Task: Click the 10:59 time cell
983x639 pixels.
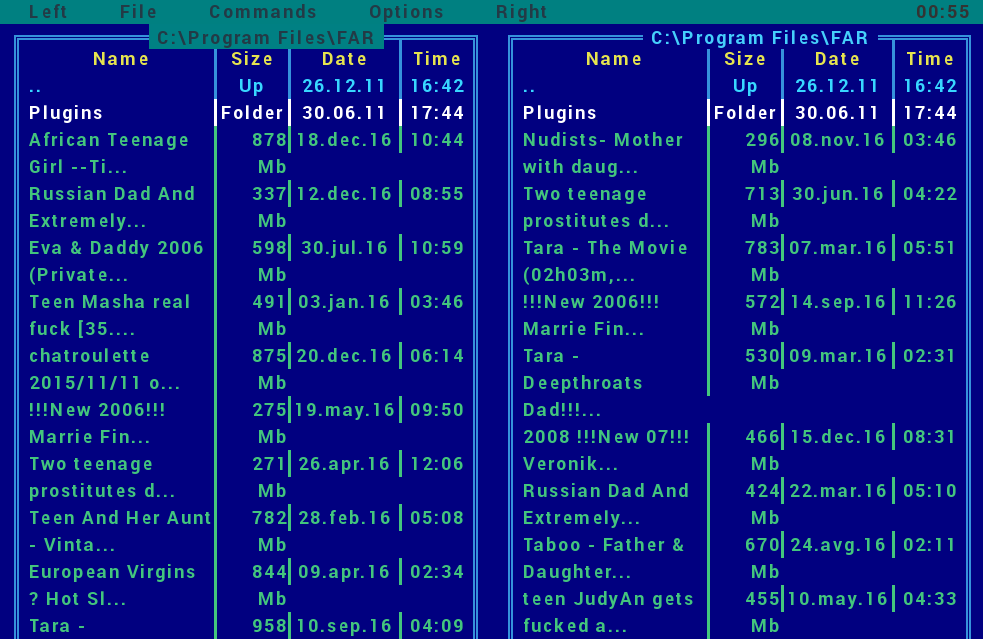Action: [x=437, y=248]
